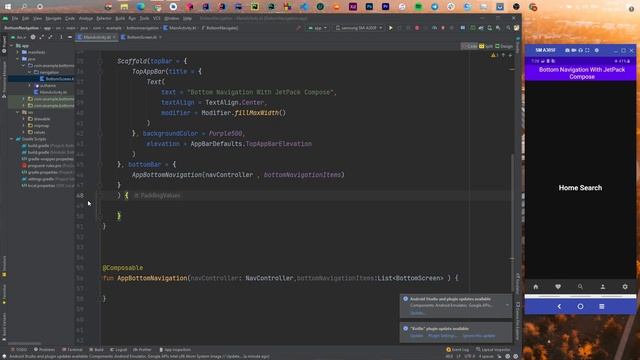640x360 pixels.
Task: Tap the settings gear in emulator bottom navigation
Action: pyautogui.click(x=625, y=287)
